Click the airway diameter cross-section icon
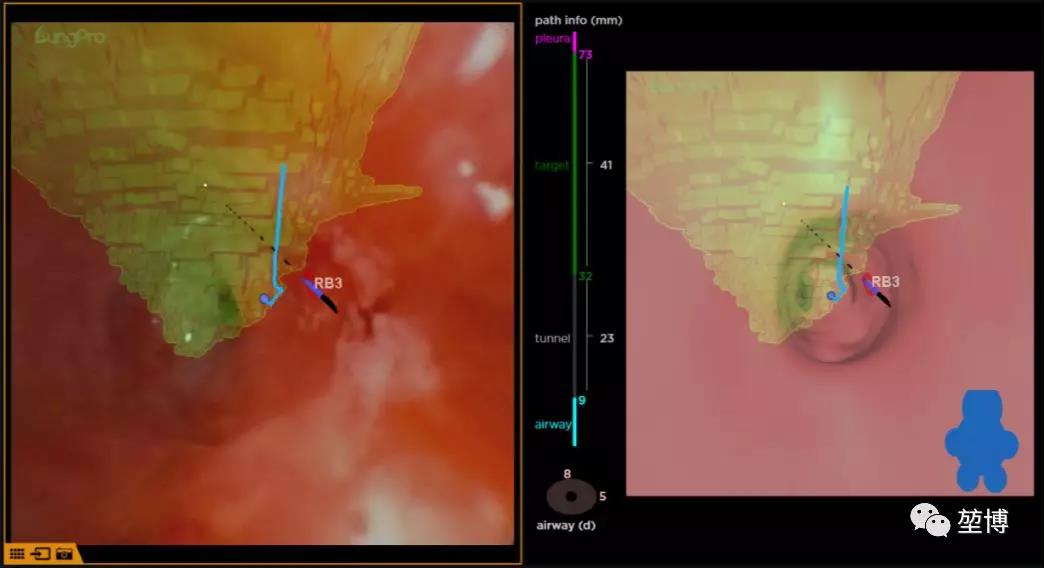1044x568 pixels. pos(570,496)
